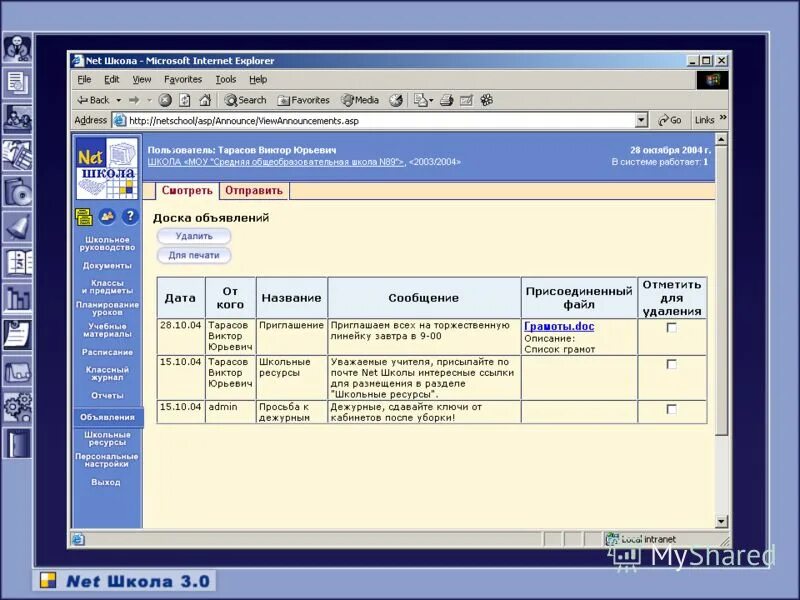Open the Favorites toolbar button
The image size is (800, 600).
click(304, 100)
